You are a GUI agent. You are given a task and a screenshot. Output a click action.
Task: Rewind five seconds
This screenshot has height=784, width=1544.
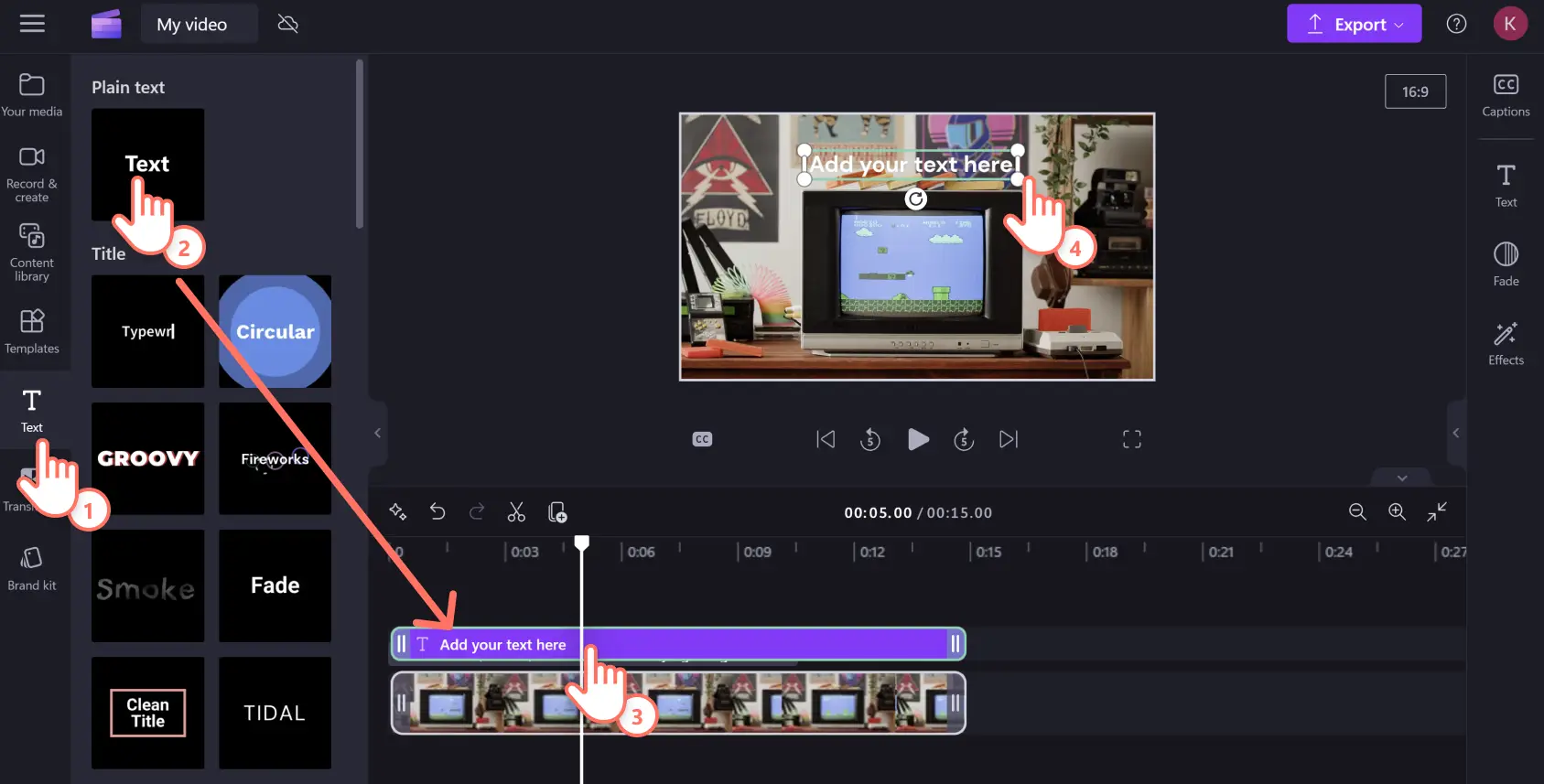(870, 439)
